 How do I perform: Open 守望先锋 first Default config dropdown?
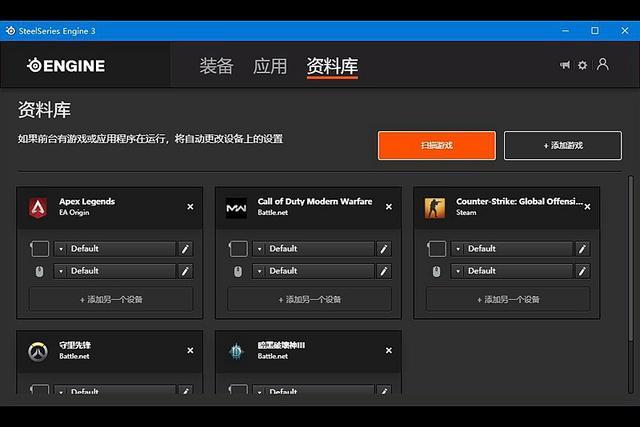point(115,390)
